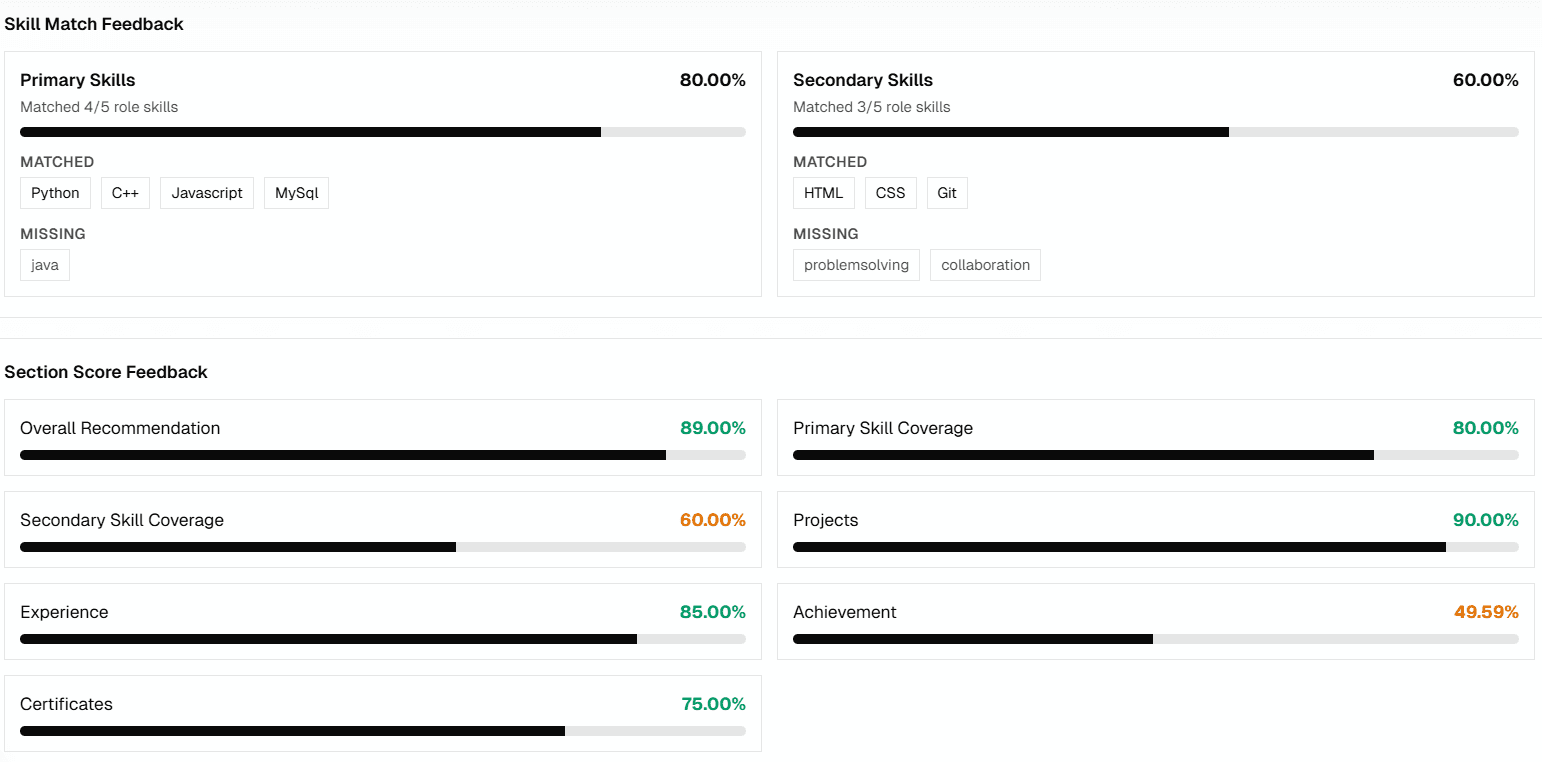Viewport: 1542px width, 762px height.
Task: Click the MISSING label under Secondary Skills
Action: coord(826,234)
